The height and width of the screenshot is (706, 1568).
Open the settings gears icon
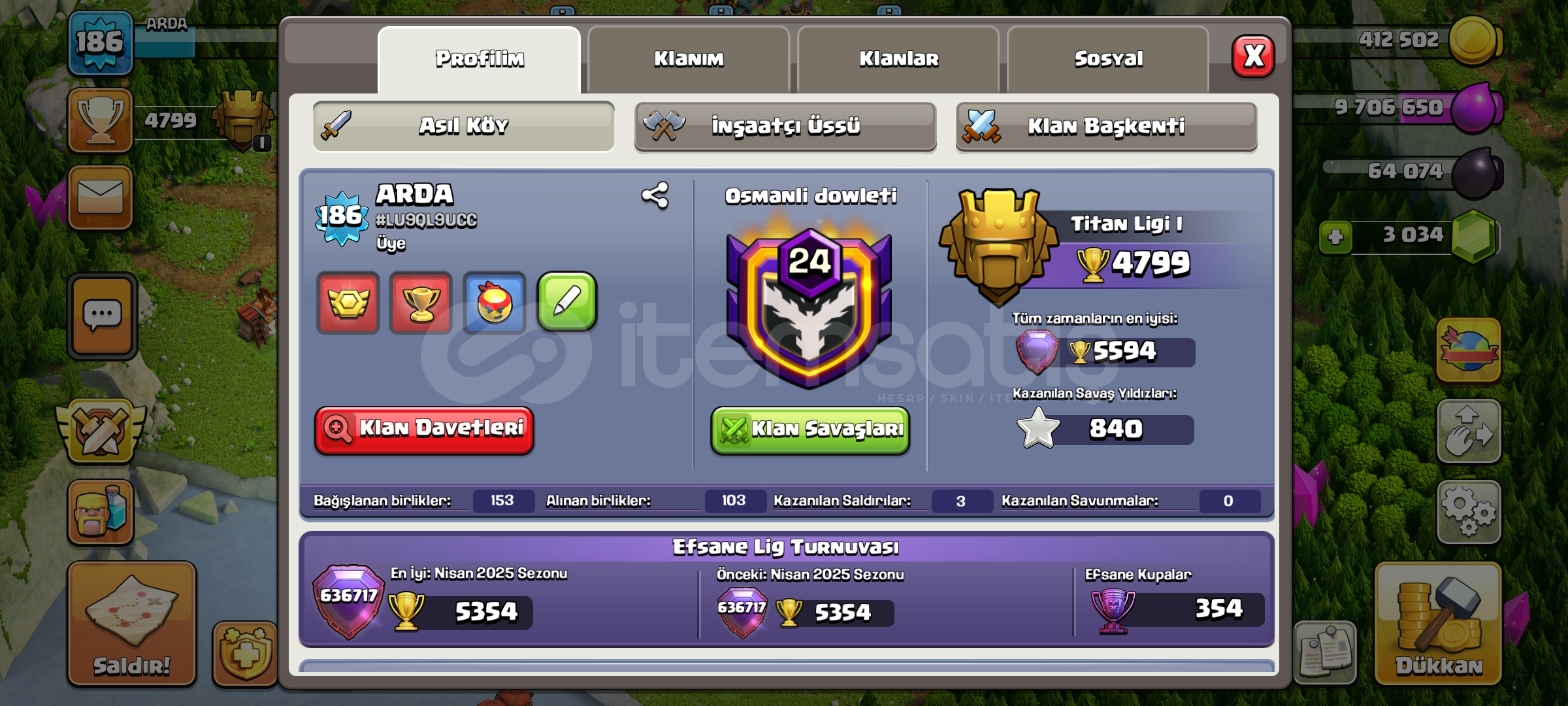tap(1468, 512)
